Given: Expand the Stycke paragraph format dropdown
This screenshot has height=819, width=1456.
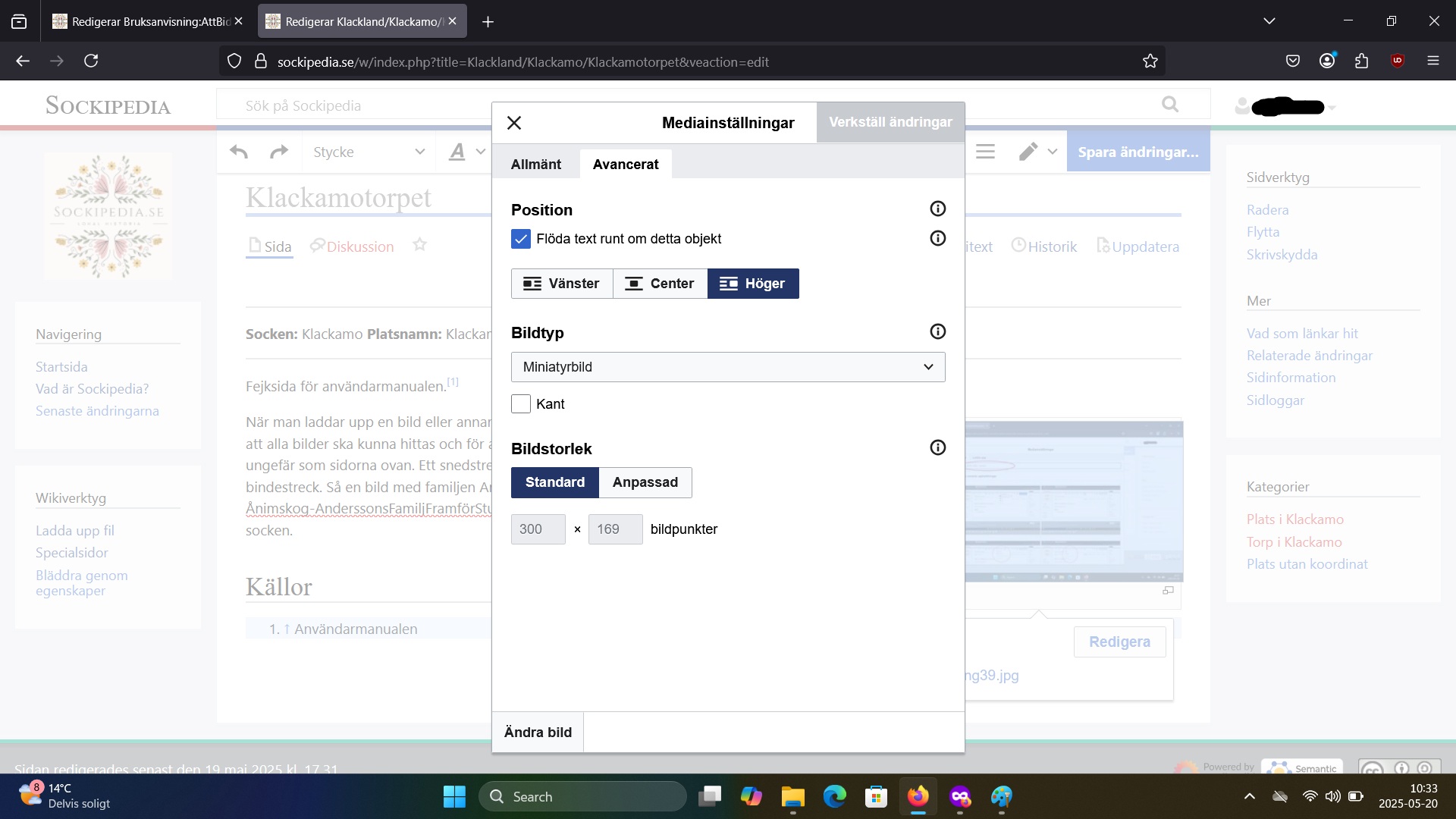Looking at the screenshot, I should pyautogui.click(x=369, y=152).
